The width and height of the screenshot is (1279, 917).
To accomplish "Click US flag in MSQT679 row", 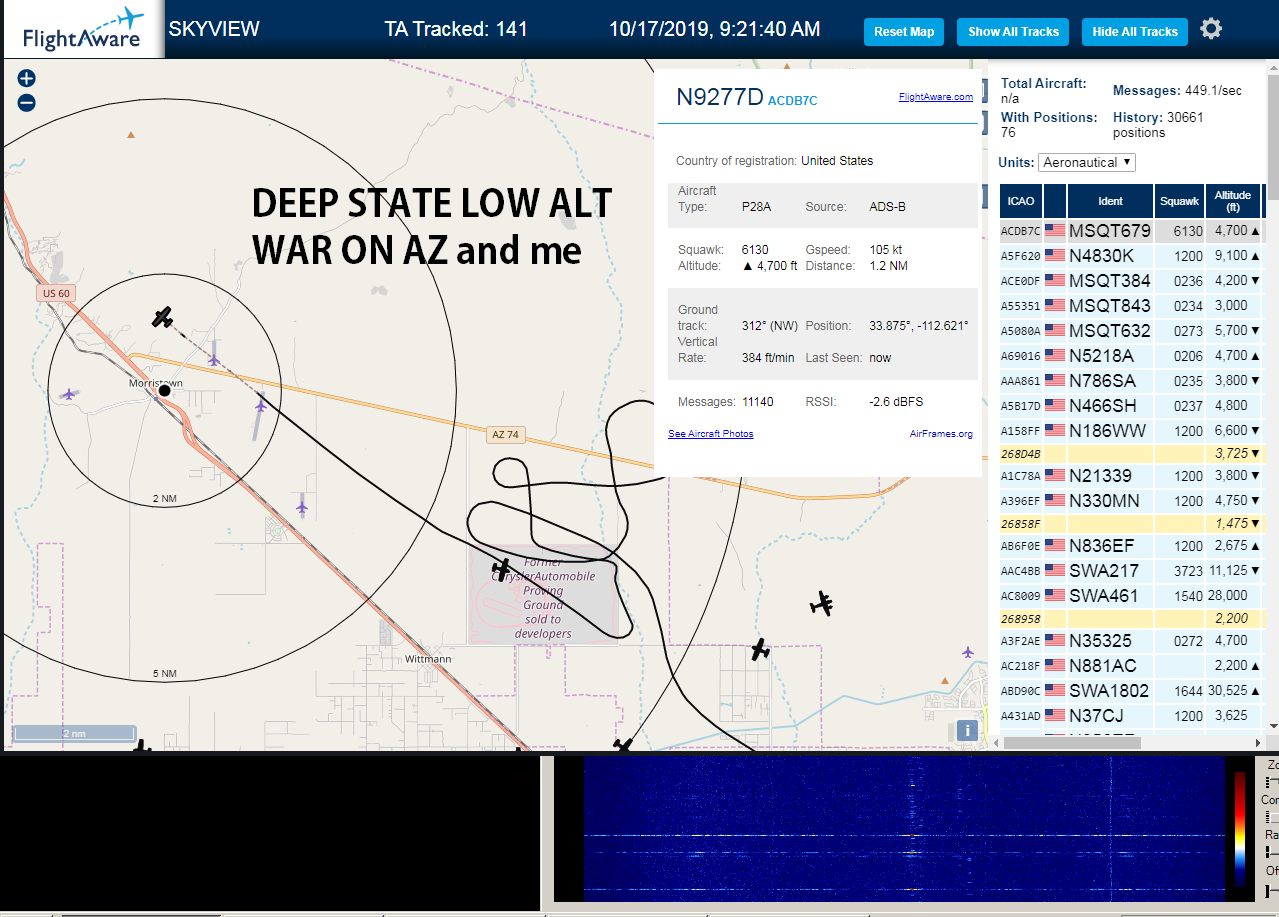I will [x=1055, y=230].
